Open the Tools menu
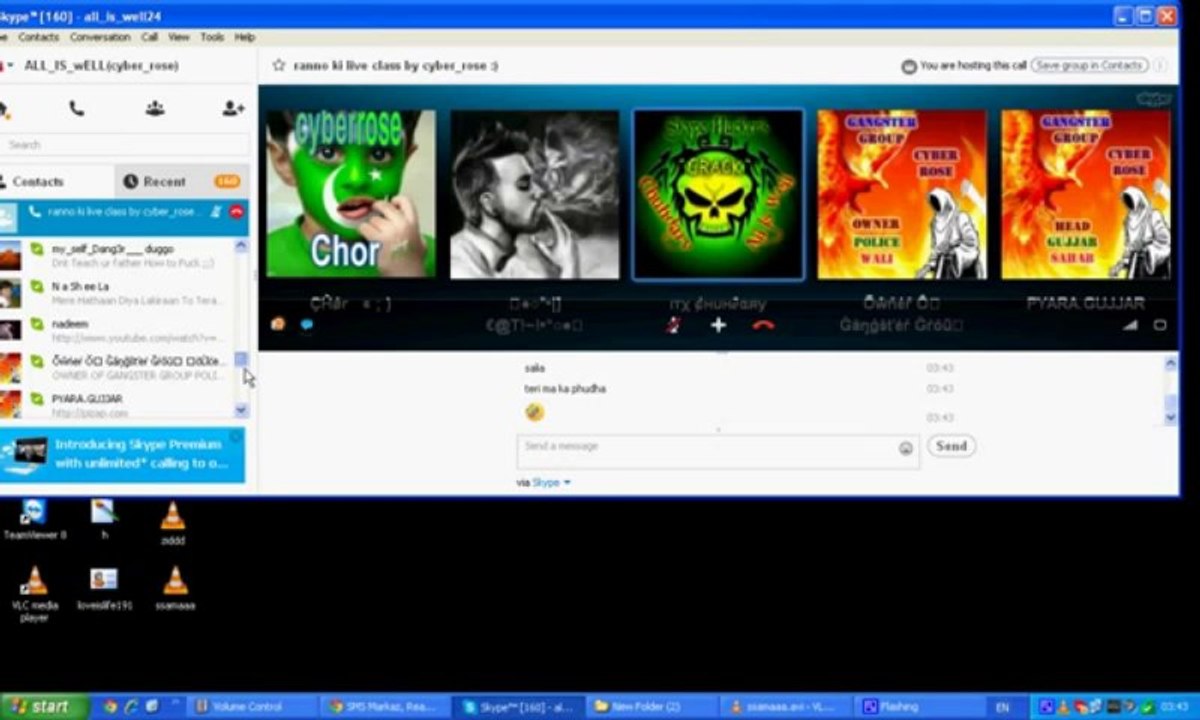The width and height of the screenshot is (1200, 720). [x=212, y=37]
